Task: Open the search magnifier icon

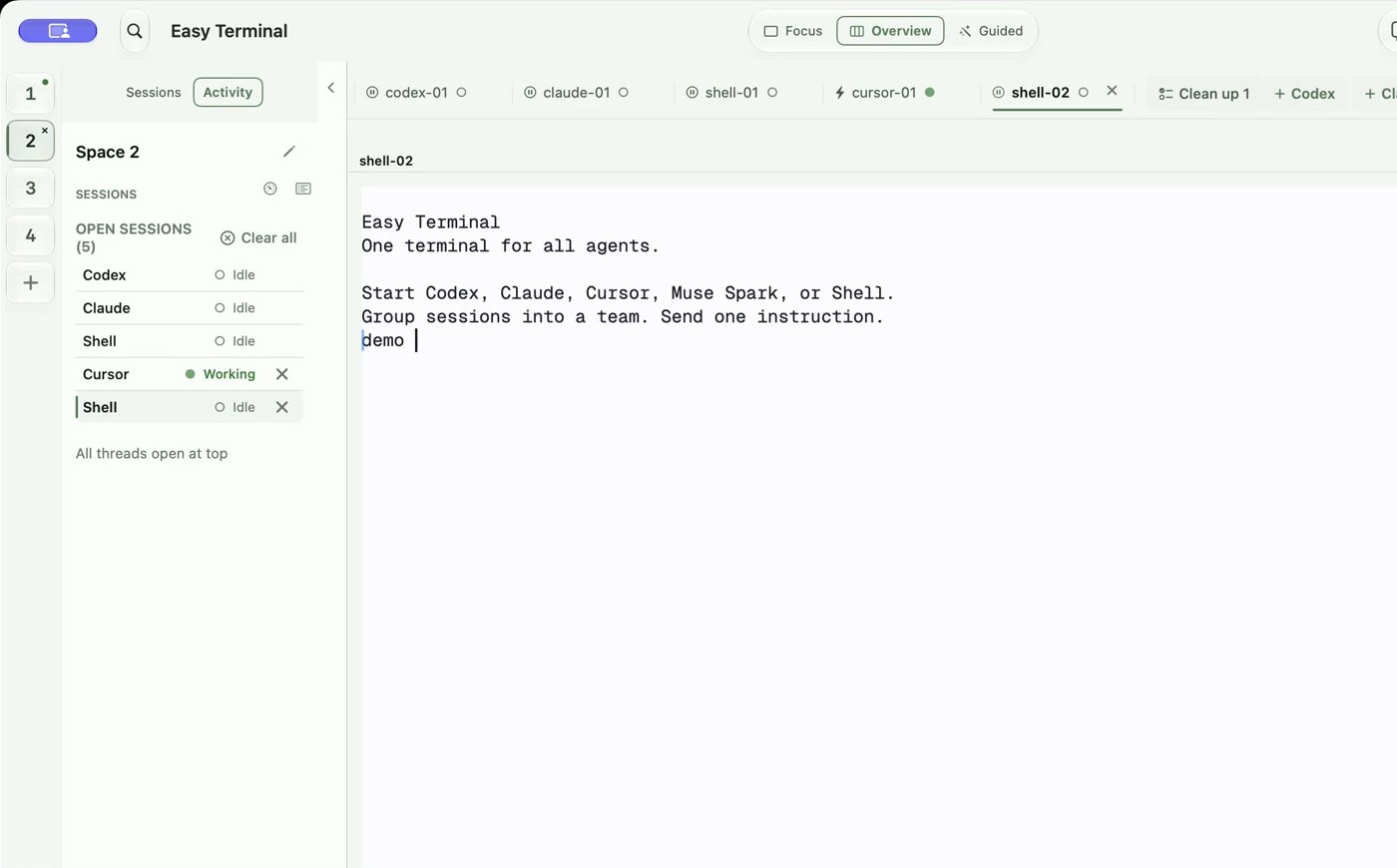Action: pos(135,31)
